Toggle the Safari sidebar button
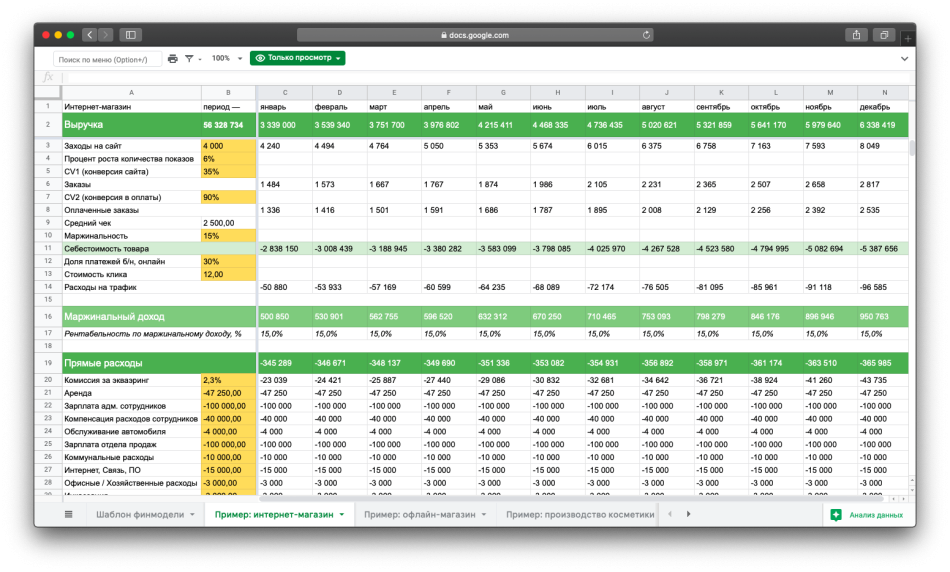950x572 pixels. point(130,35)
